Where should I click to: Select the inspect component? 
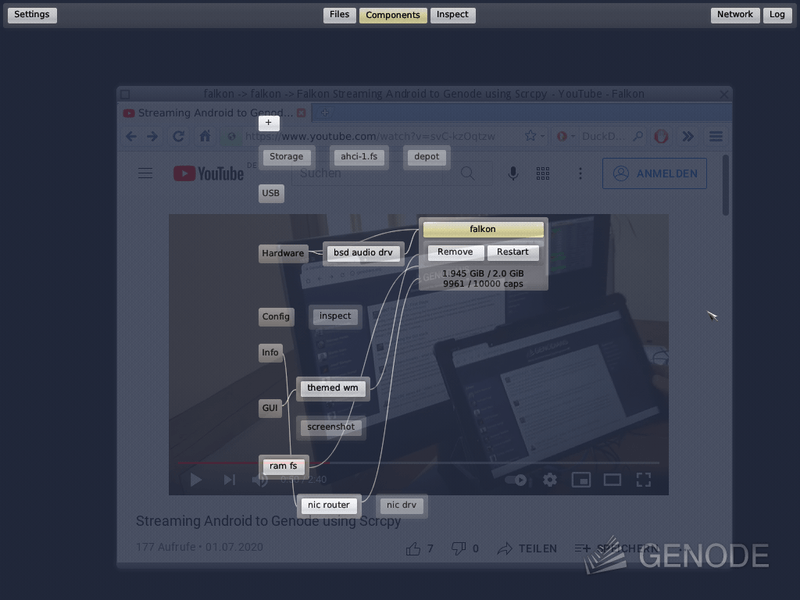pyautogui.click(x=335, y=316)
